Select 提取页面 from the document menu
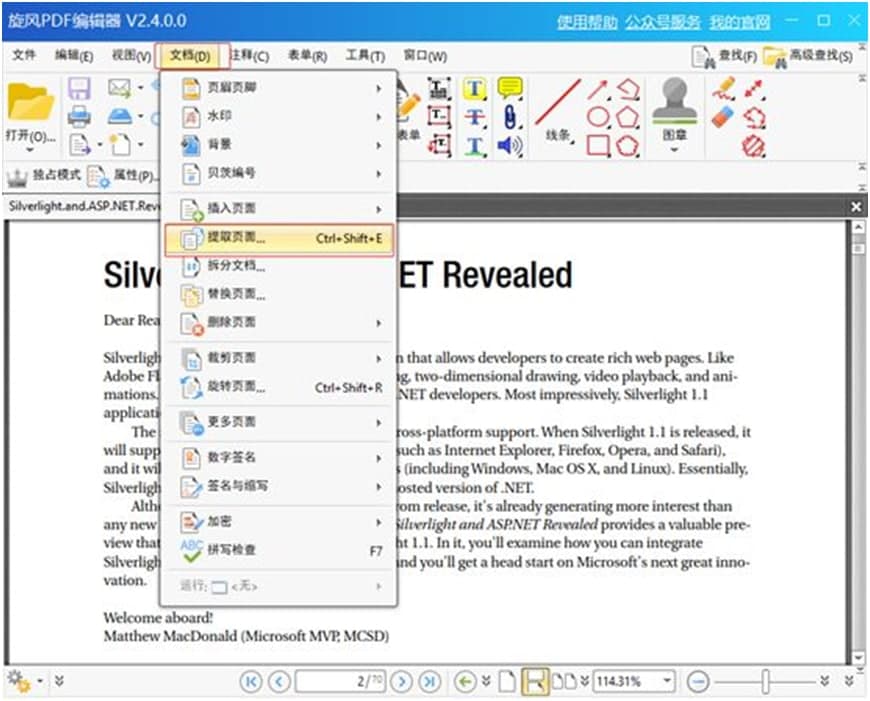 230,239
